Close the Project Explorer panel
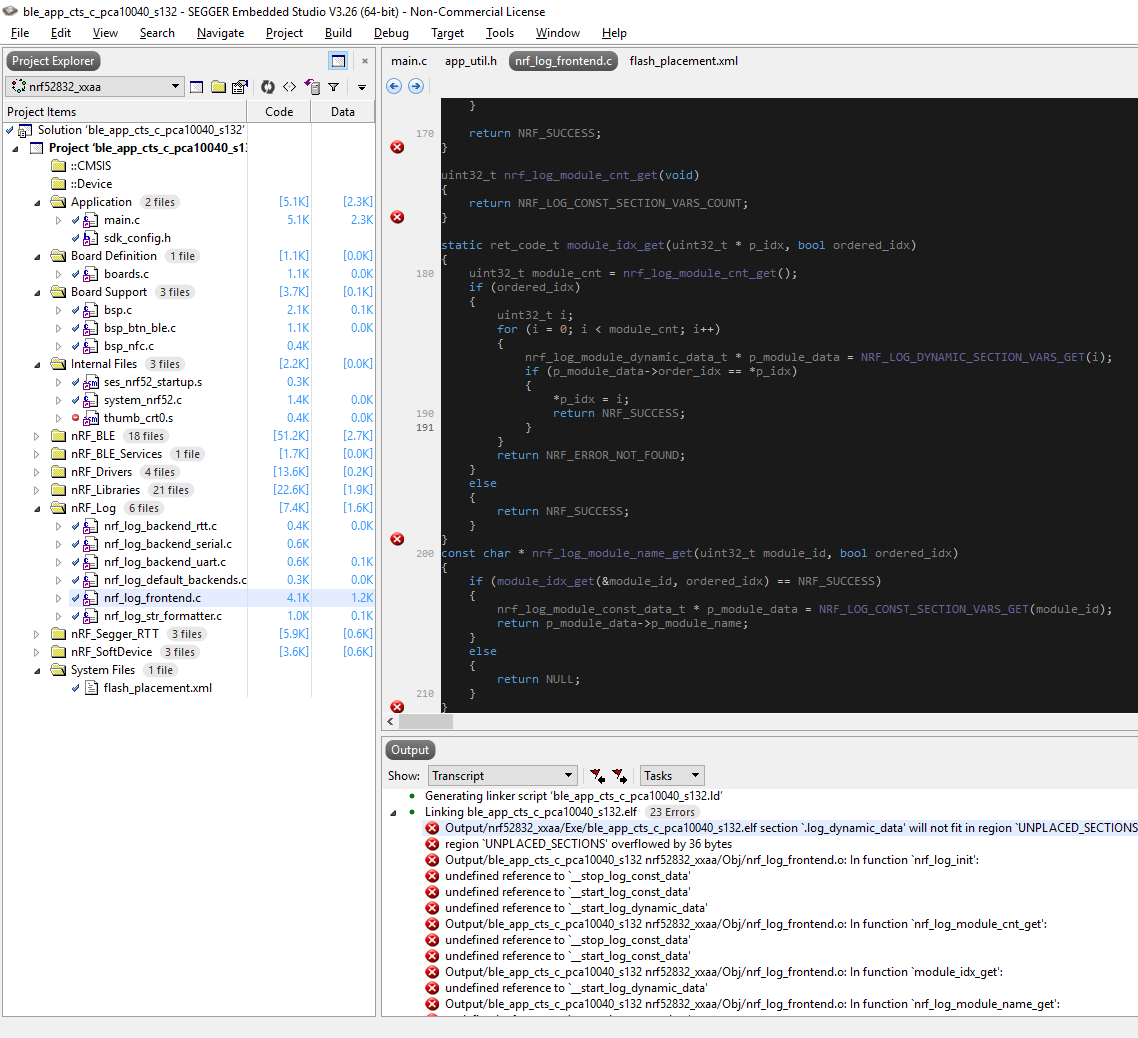Viewport: 1138px width, 1038px height. [x=365, y=61]
